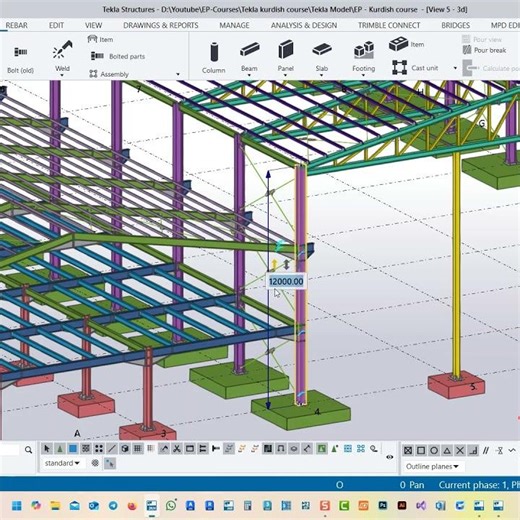Image resolution: width=520 pixels, height=520 pixels.
Task: Toggle the parallel-lines snap switch
Action: tap(486, 451)
